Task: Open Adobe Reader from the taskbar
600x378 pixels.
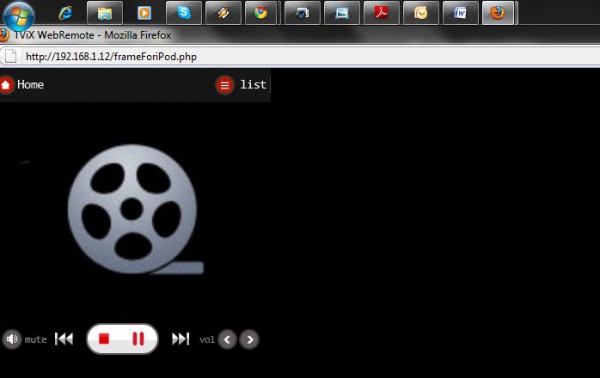Action: click(381, 13)
